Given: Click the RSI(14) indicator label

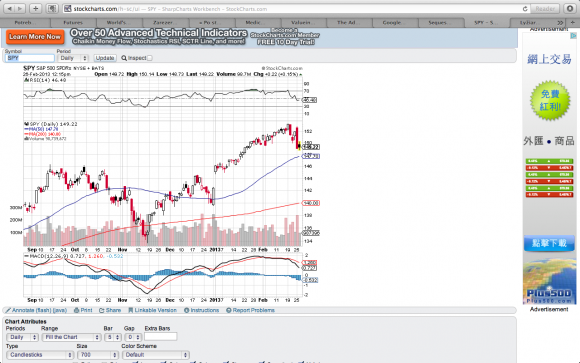Looking at the screenshot, I should (x=45, y=80).
